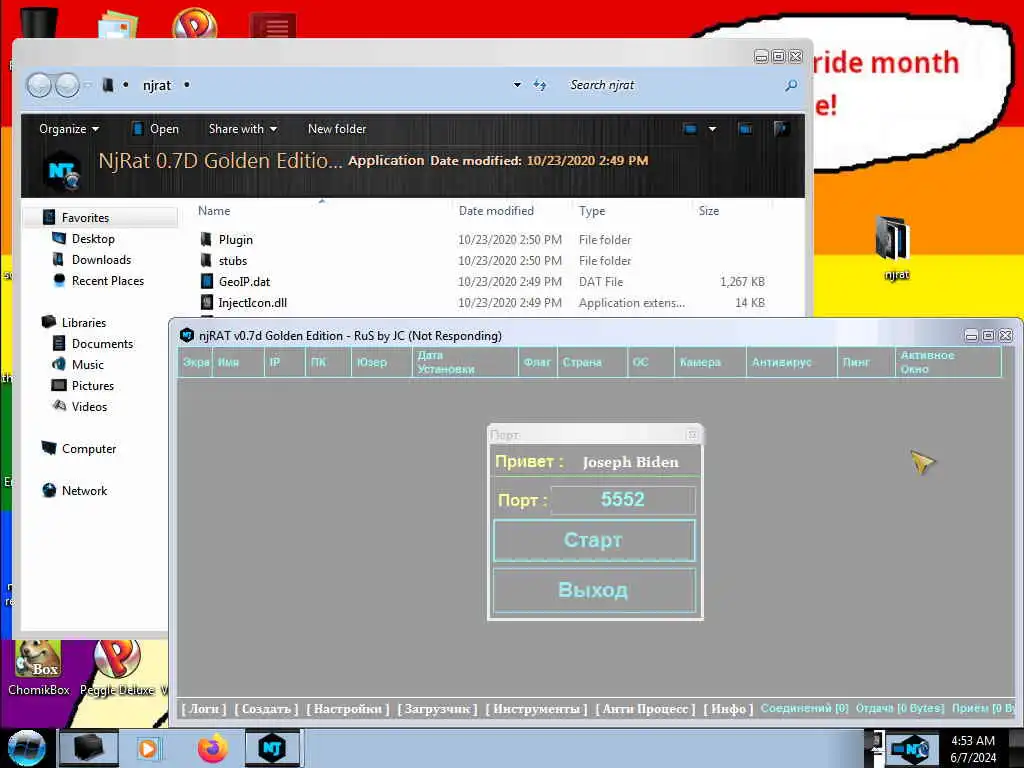Close the Порт dialog
The image size is (1024, 768).
click(x=692, y=434)
